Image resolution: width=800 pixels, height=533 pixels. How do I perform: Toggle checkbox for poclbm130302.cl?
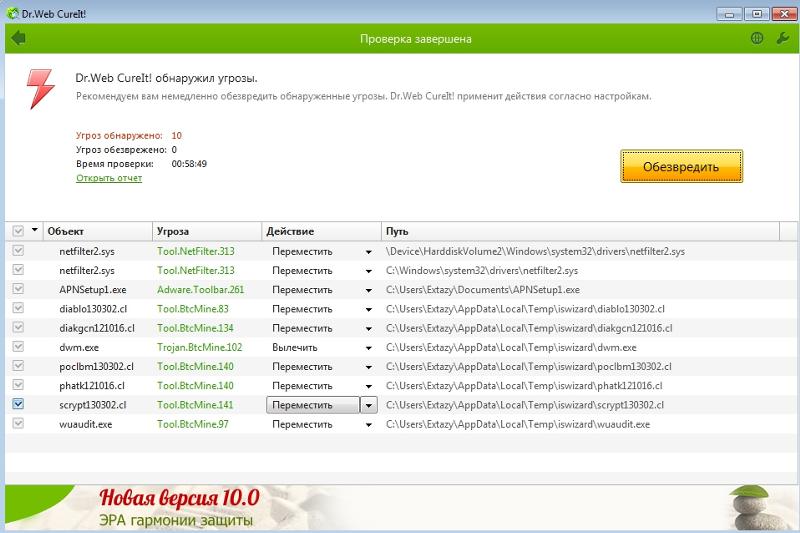coord(18,366)
